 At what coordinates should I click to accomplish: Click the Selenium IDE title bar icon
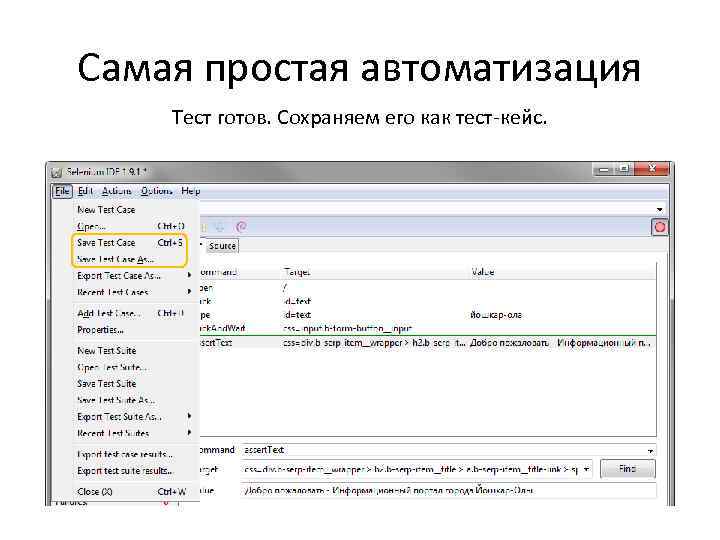[x=56, y=172]
